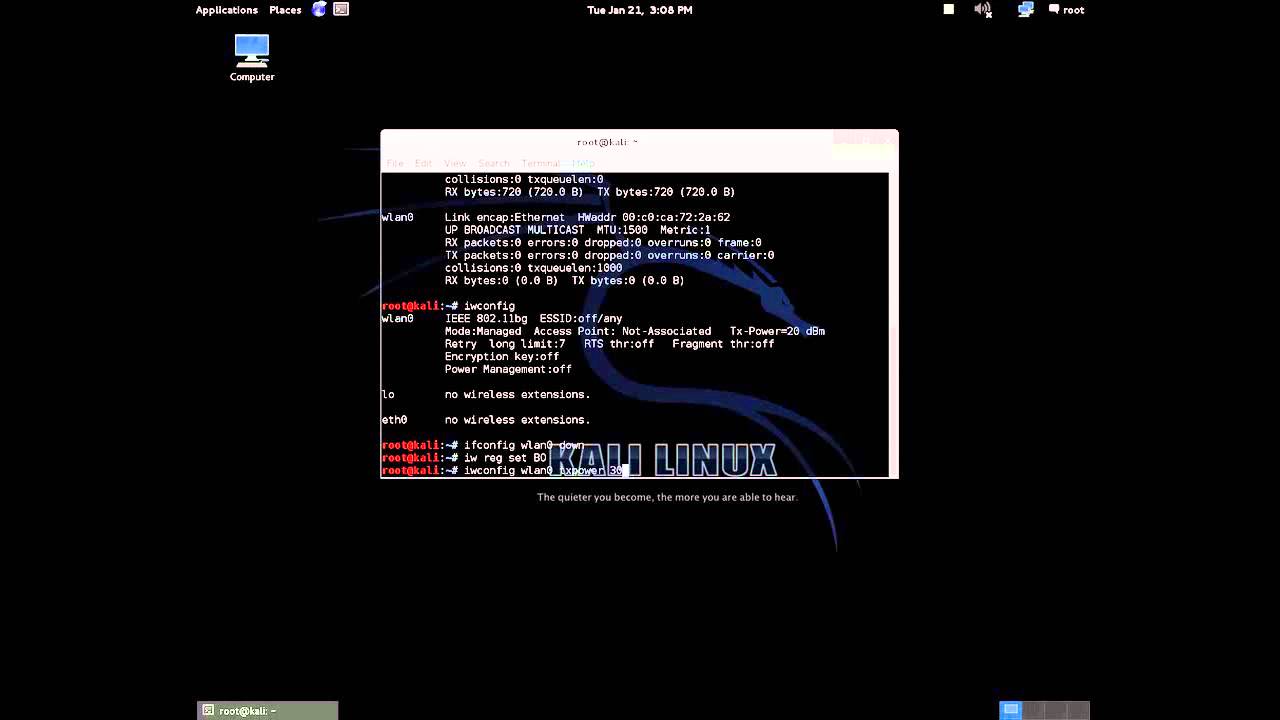
Task: Launch the terminal from top panel
Action: point(341,9)
